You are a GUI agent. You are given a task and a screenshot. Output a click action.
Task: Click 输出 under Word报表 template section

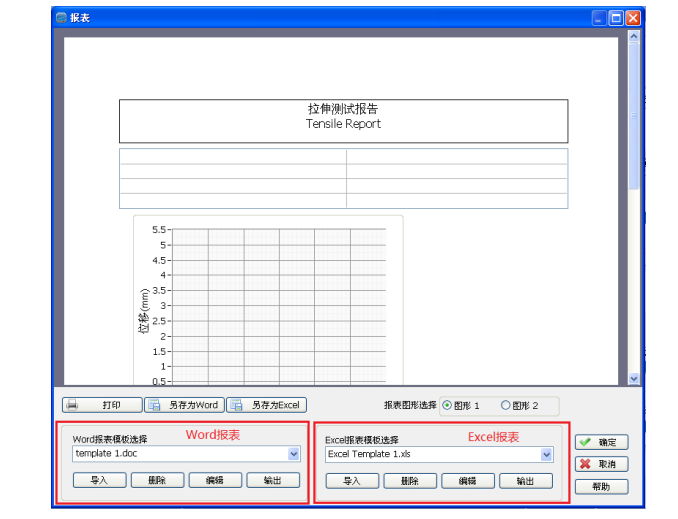point(273,480)
